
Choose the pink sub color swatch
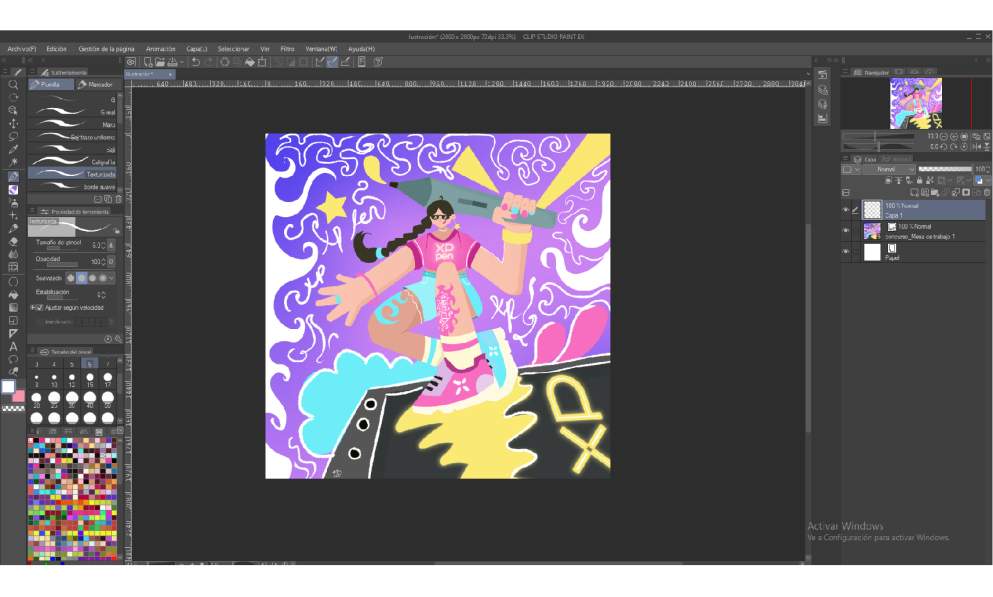[x=18, y=396]
